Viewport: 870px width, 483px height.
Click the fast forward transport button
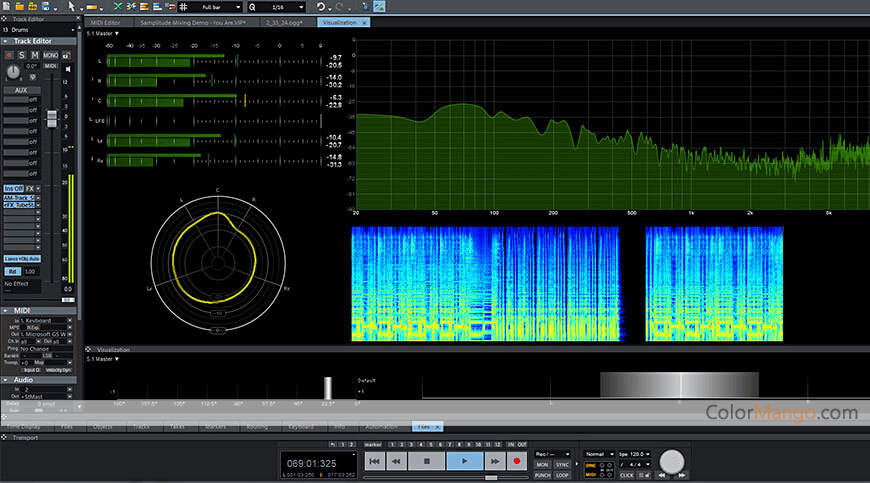[494, 461]
